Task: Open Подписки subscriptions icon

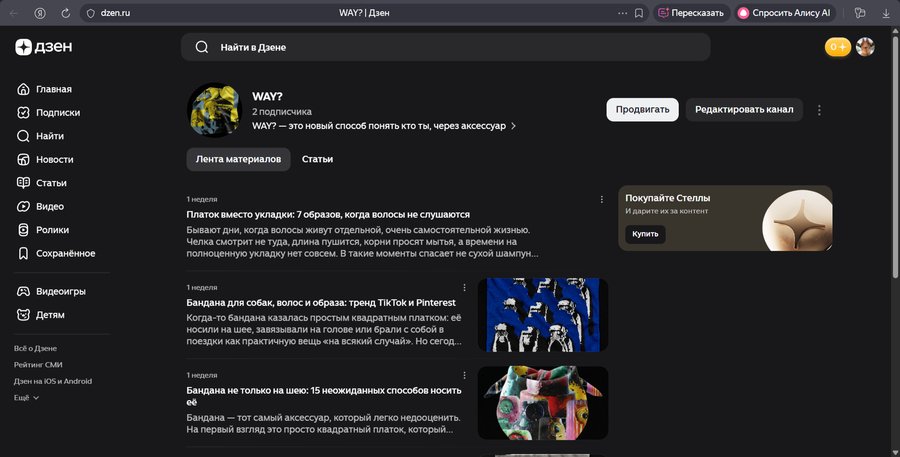Action: pos(23,113)
